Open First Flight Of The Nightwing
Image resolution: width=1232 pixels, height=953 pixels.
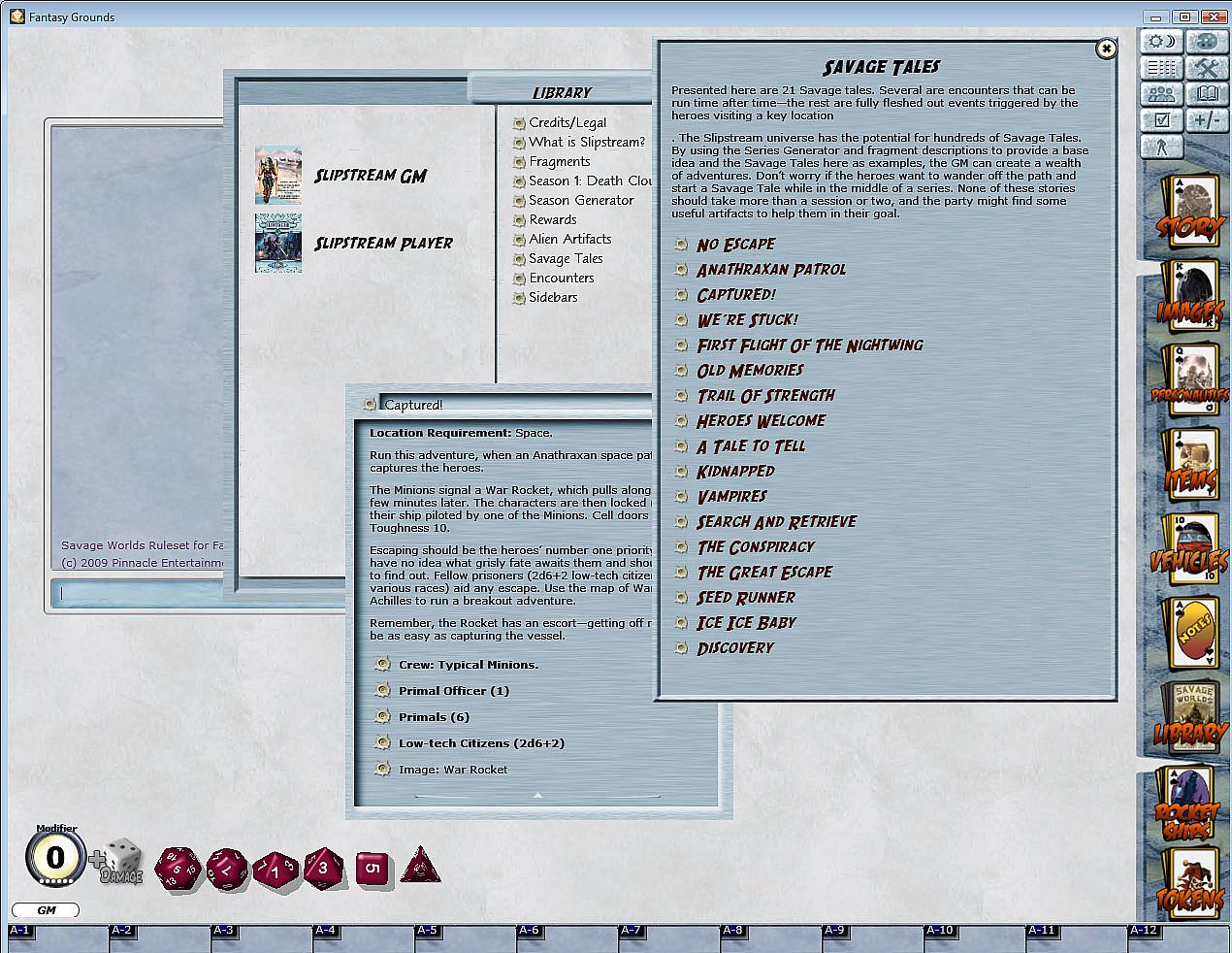pos(810,345)
